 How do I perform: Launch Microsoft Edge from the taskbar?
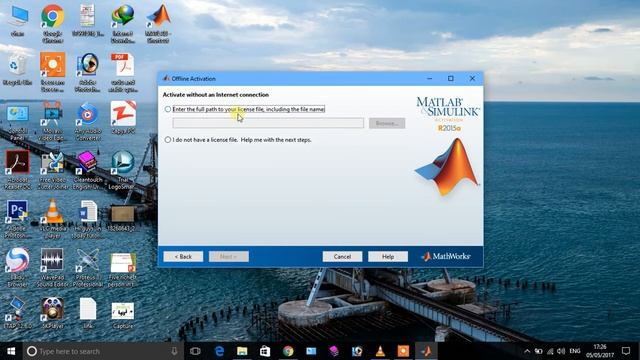(219, 351)
